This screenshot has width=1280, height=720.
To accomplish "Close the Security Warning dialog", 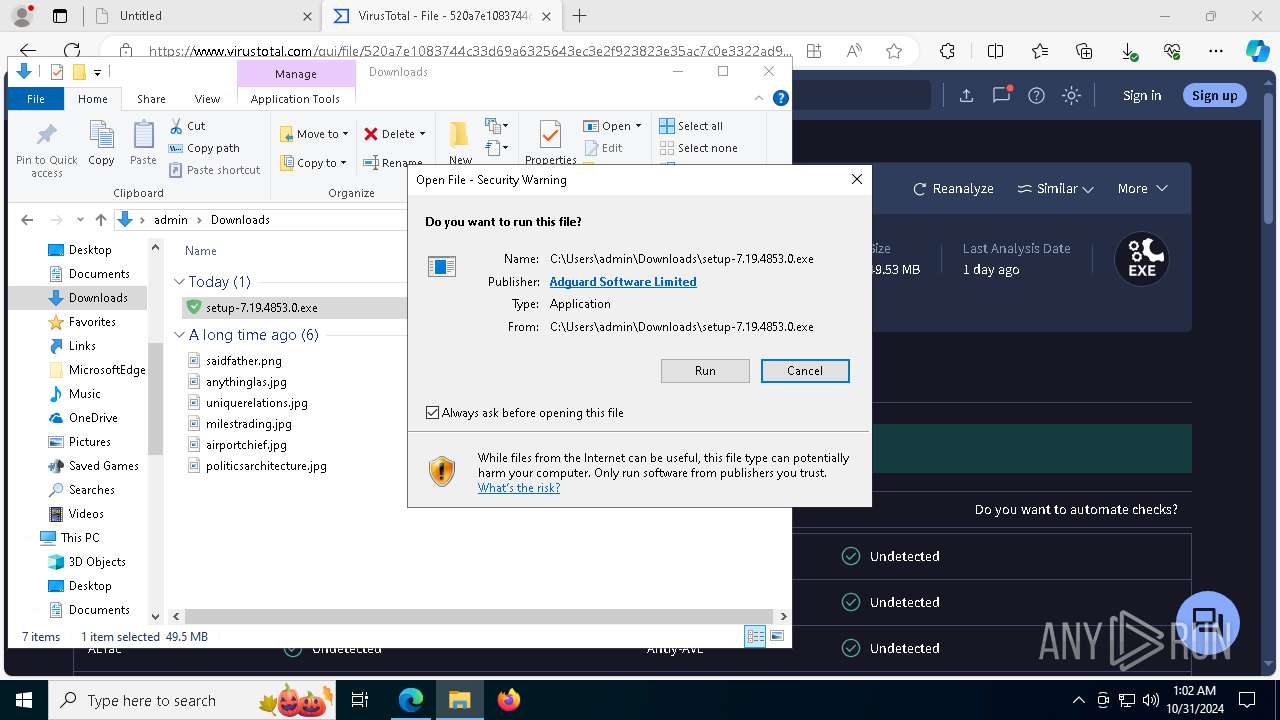I will [856, 180].
